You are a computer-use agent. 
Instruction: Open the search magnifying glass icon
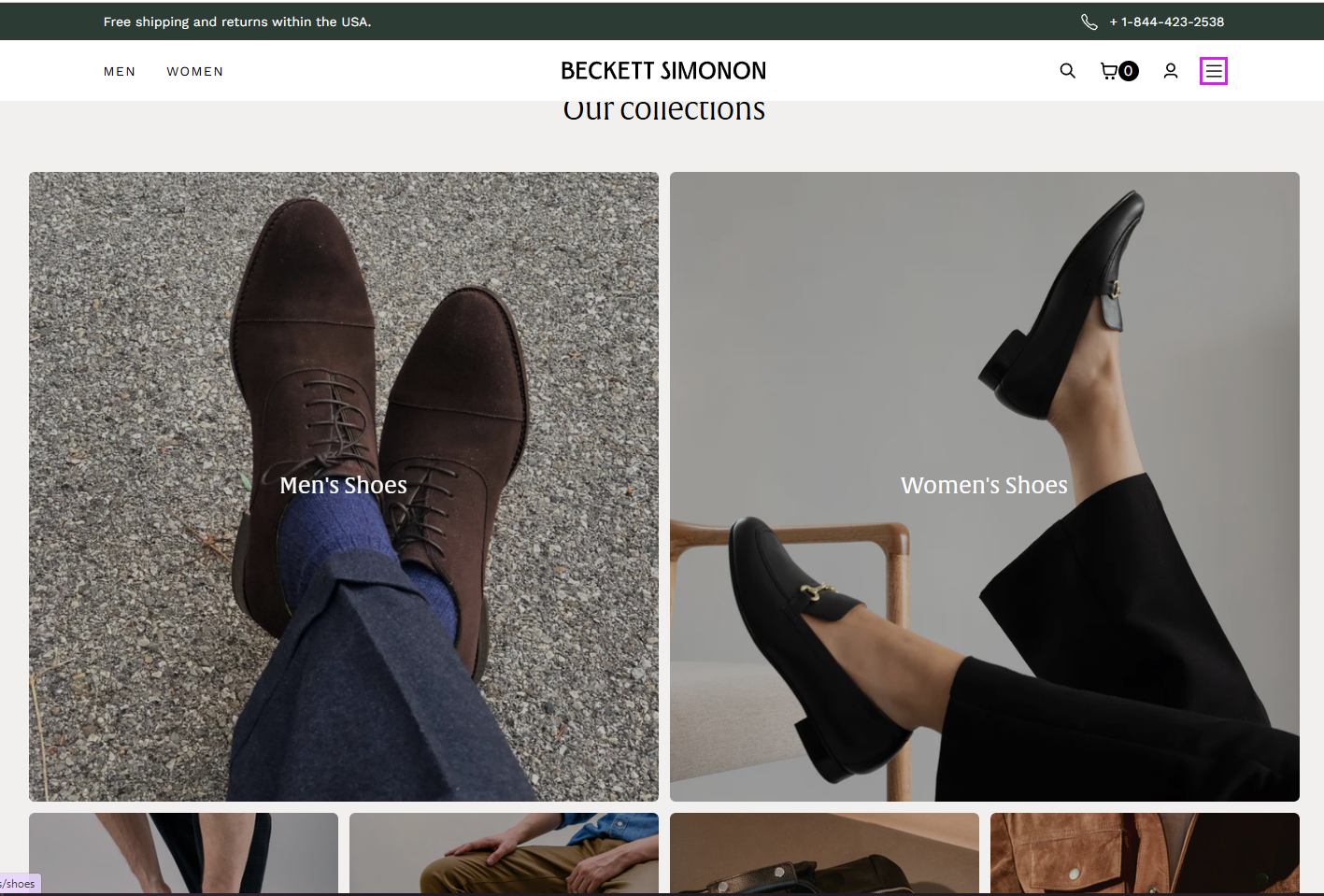pos(1067,71)
